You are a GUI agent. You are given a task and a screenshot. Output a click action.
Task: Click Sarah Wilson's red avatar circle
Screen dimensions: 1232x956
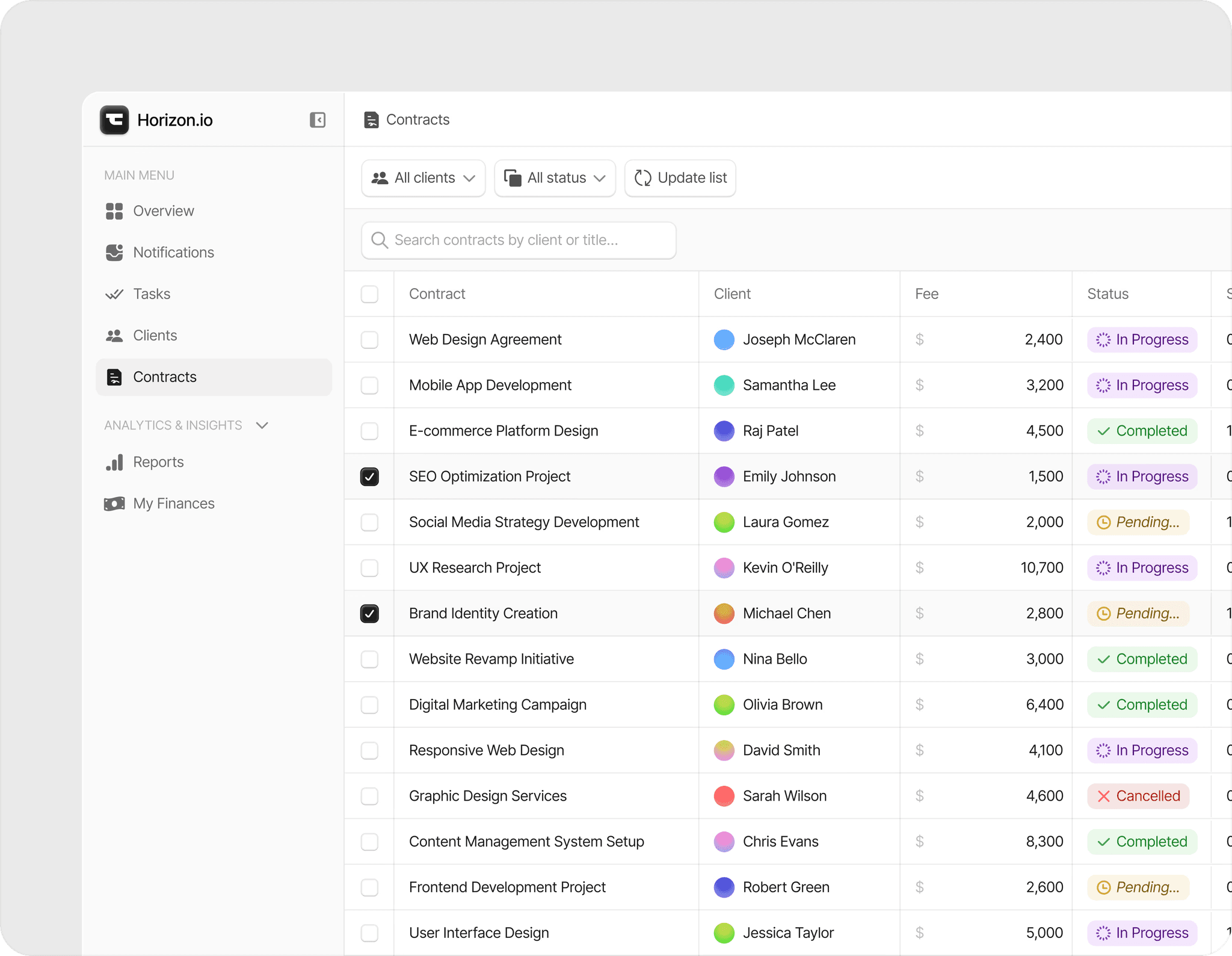pos(724,796)
